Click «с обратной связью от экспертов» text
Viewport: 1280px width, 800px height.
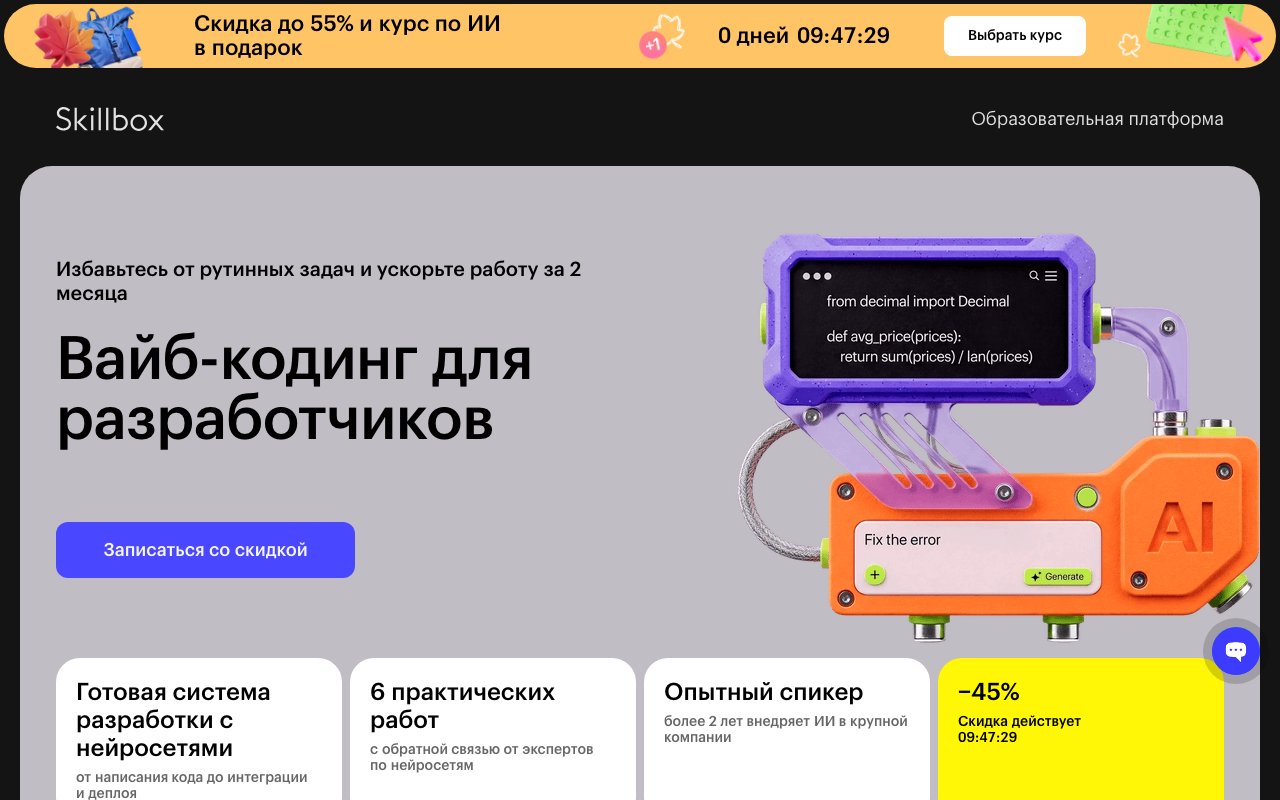point(482,757)
